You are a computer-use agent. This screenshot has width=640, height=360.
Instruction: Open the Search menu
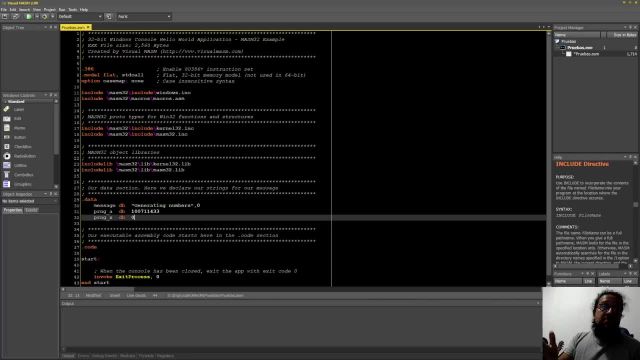(24, 9)
